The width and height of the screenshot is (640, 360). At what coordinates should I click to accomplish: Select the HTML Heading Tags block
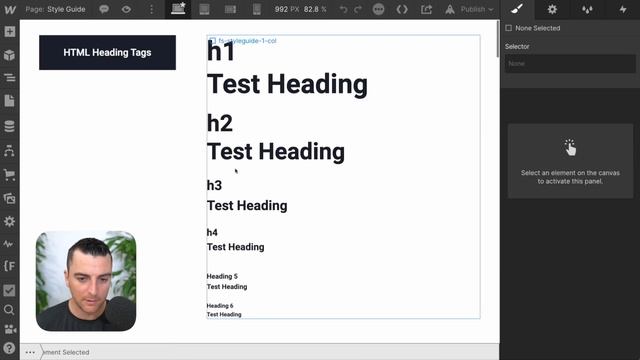coord(107,53)
